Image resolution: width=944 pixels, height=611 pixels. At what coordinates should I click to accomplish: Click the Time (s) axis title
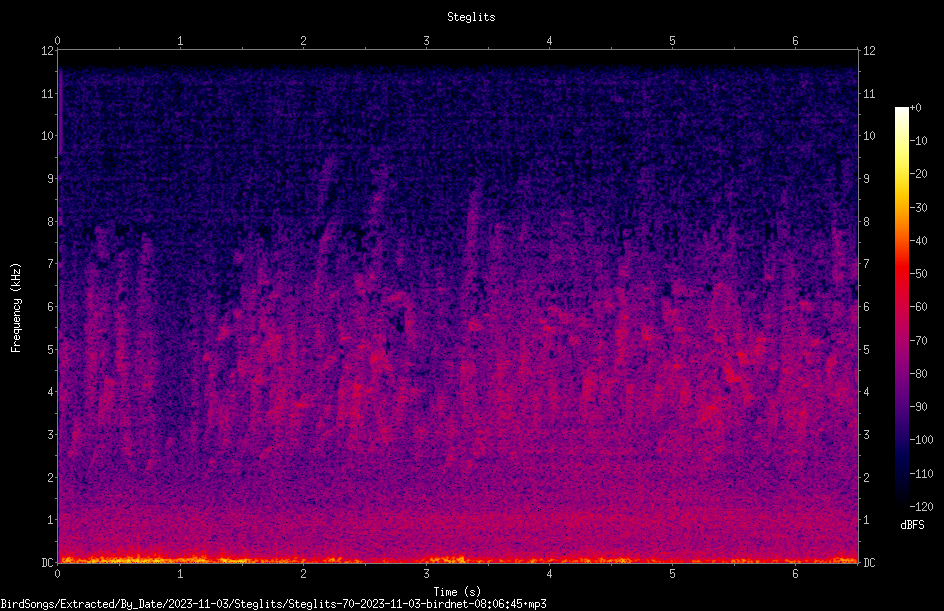tap(457, 592)
